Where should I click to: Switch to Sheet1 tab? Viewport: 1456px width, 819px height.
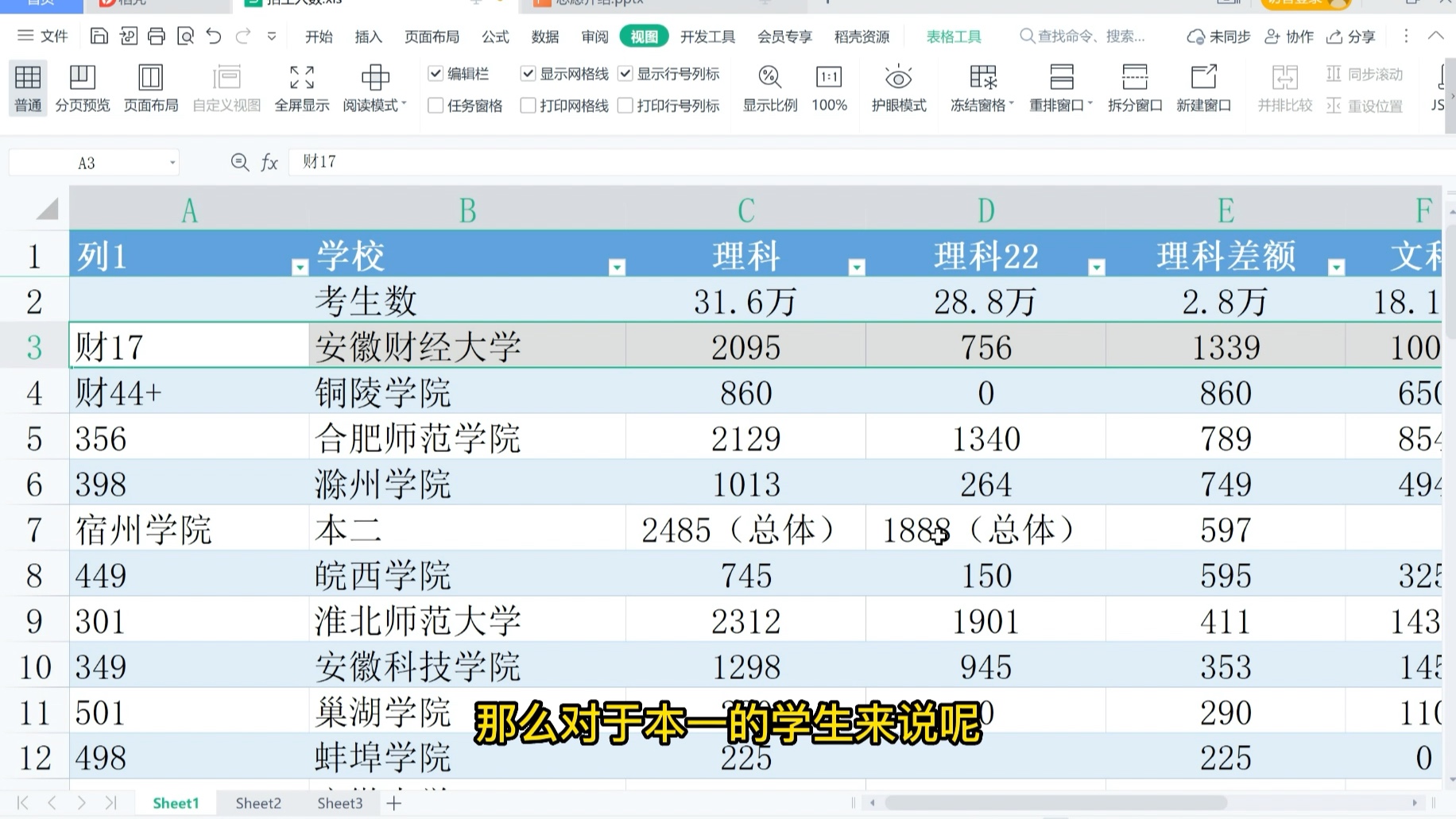click(x=176, y=803)
